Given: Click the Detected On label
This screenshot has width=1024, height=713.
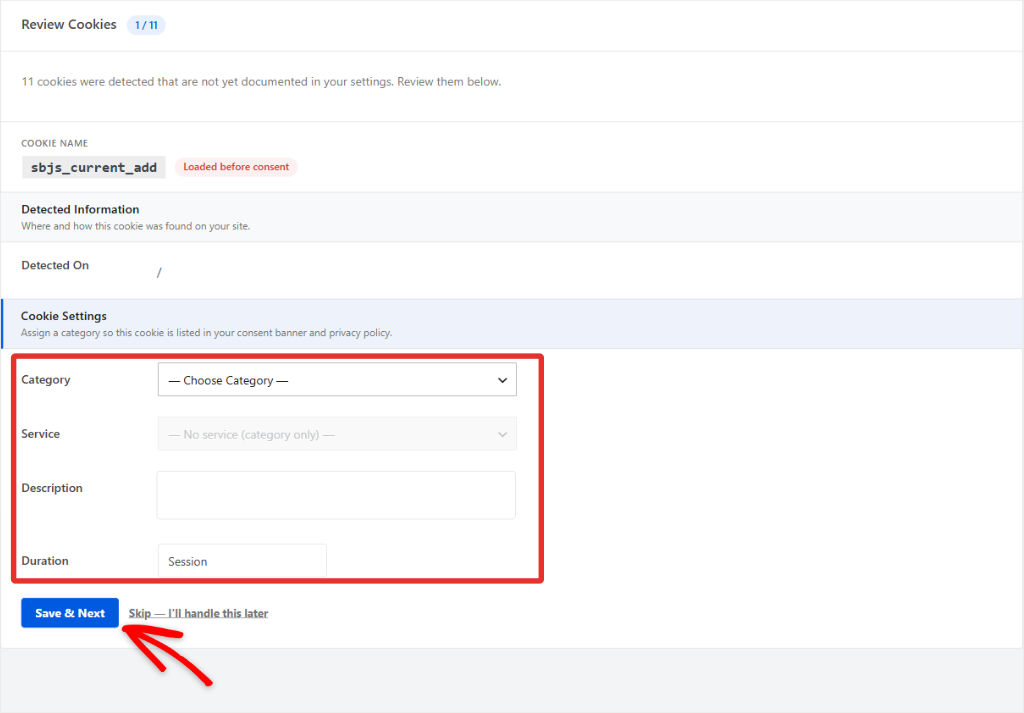Looking at the screenshot, I should click(55, 265).
